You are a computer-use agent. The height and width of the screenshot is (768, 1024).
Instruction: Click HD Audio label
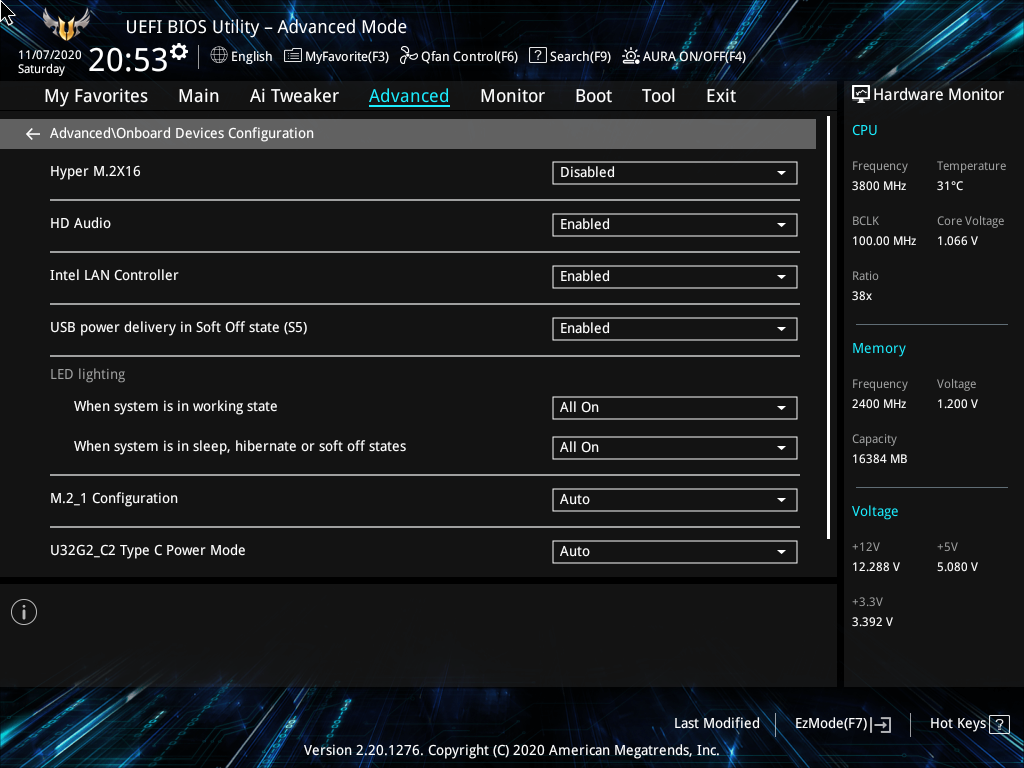[x=80, y=223]
